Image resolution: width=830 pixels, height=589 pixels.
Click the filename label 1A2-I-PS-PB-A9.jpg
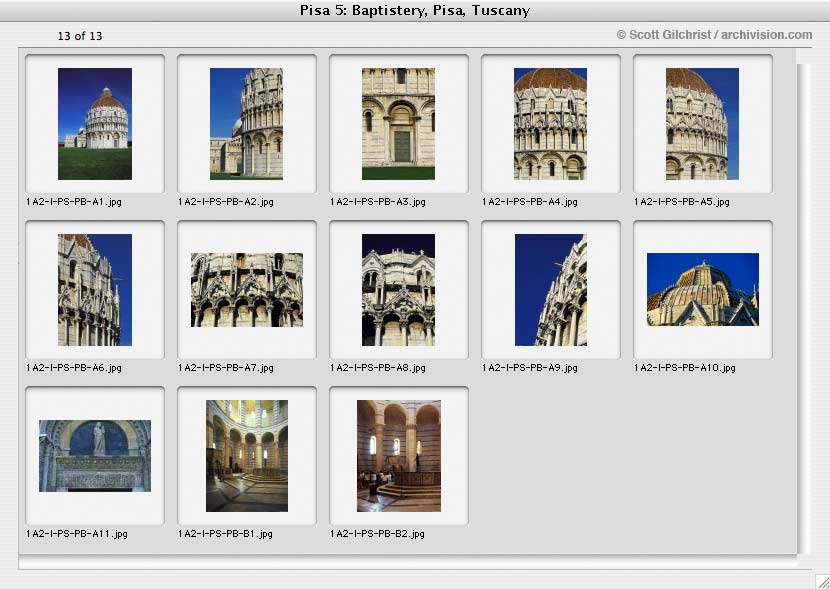pos(529,368)
